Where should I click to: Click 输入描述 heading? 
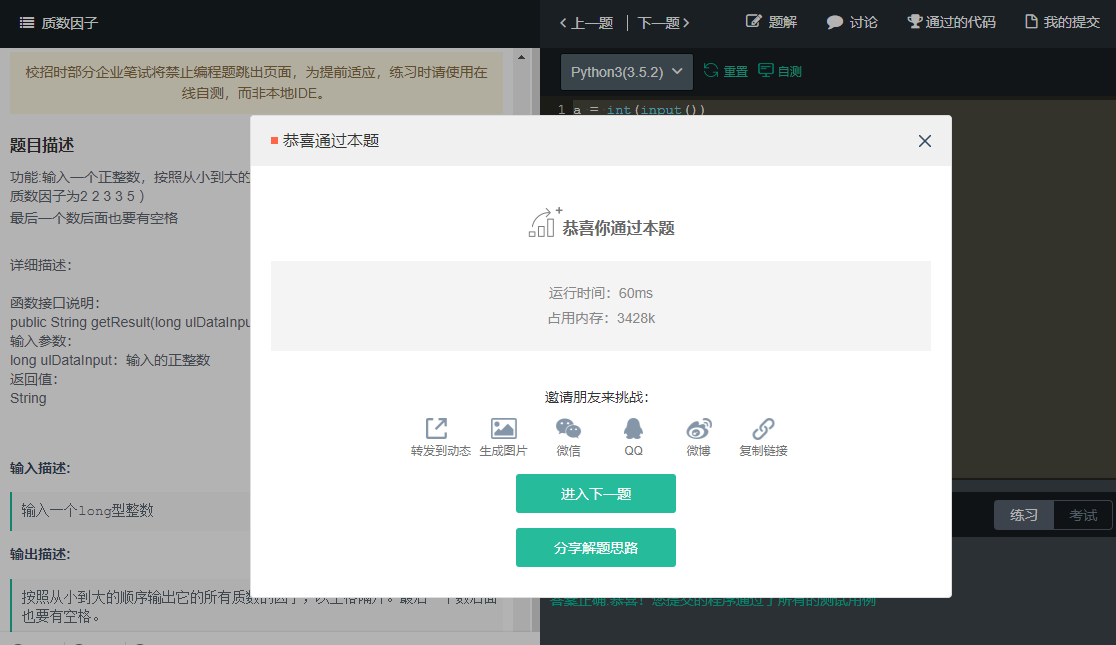tap(40, 468)
